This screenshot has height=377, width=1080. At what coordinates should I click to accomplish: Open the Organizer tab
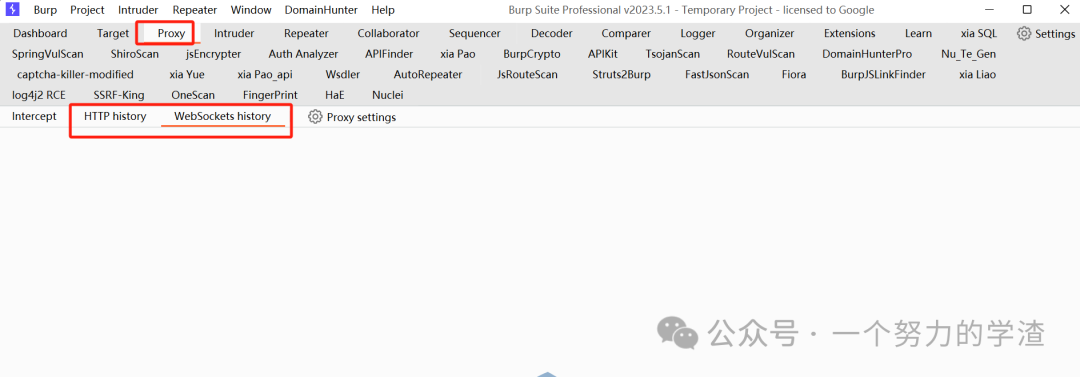pyautogui.click(x=769, y=33)
